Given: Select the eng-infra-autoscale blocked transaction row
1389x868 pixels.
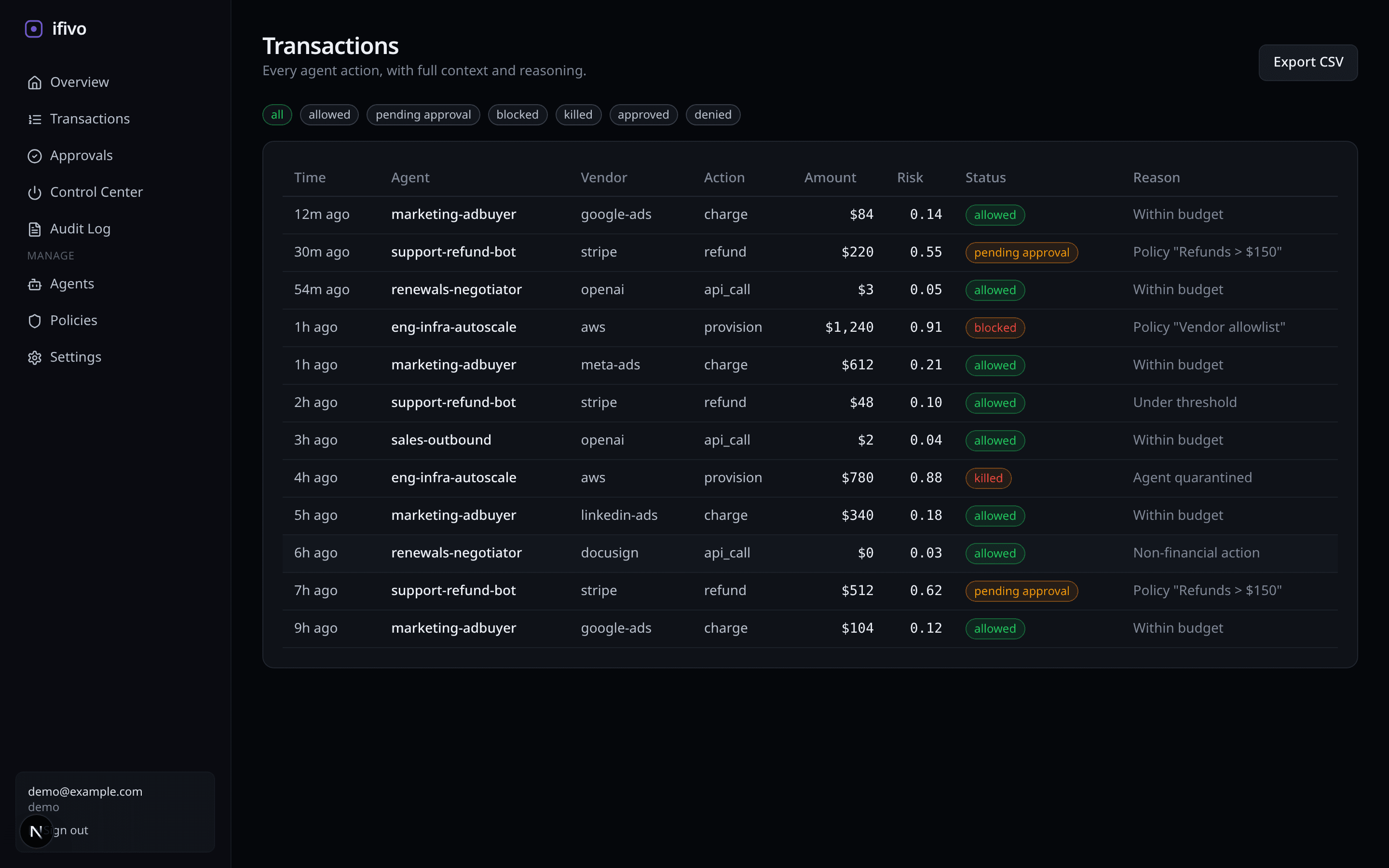Looking at the screenshot, I should coord(803,326).
